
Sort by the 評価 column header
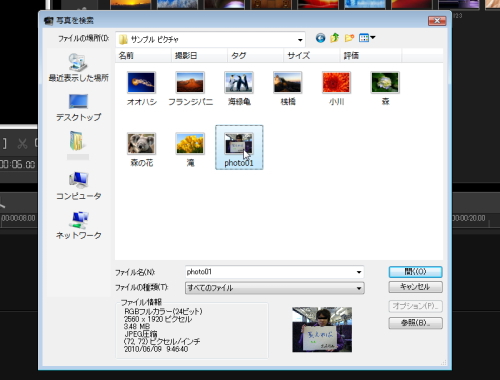371,56
